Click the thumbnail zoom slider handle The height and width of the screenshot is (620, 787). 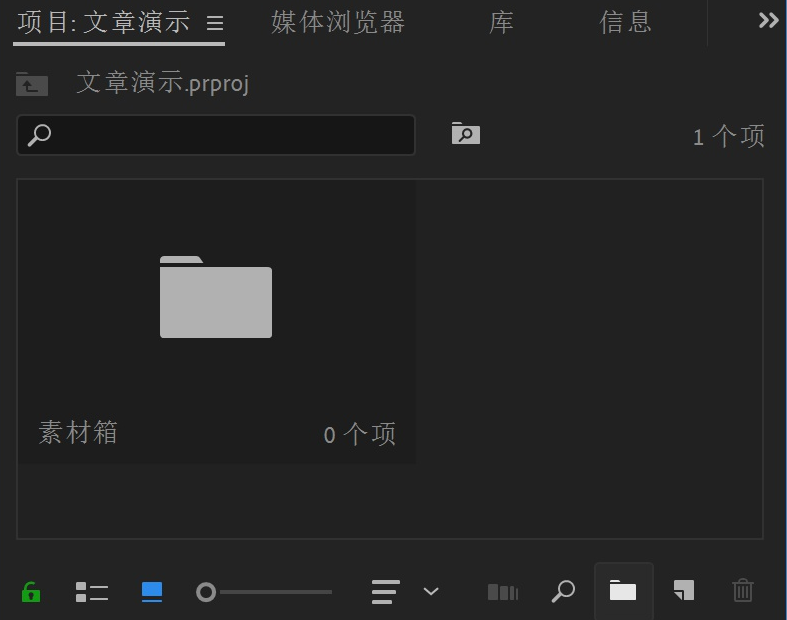click(206, 592)
